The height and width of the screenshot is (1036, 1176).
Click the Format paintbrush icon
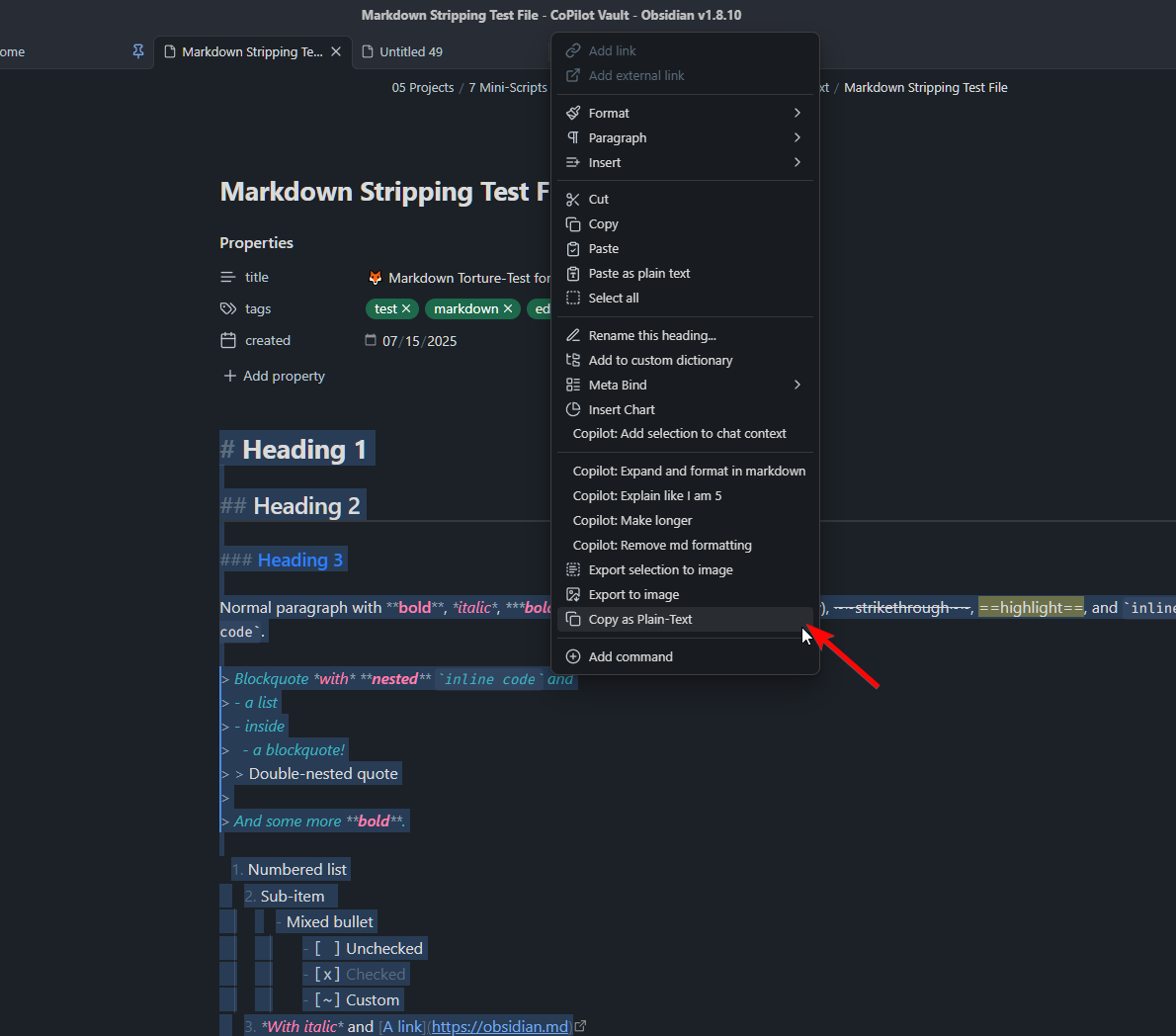click(x=573, y=114)
